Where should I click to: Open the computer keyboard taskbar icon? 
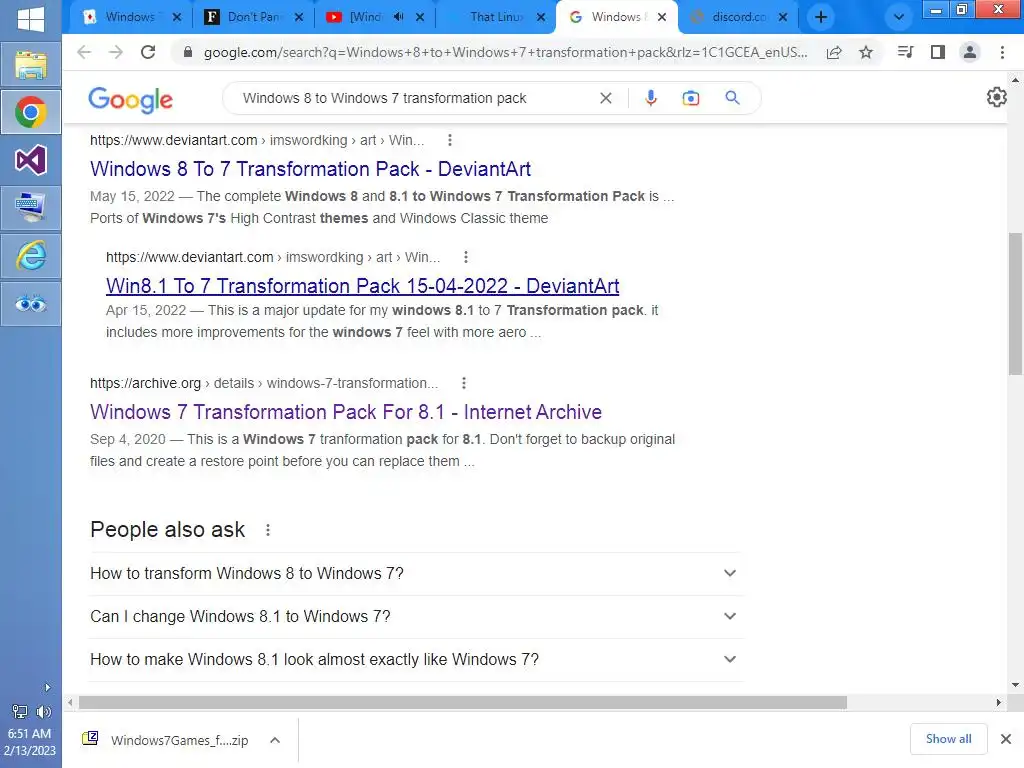click(31, 208)
